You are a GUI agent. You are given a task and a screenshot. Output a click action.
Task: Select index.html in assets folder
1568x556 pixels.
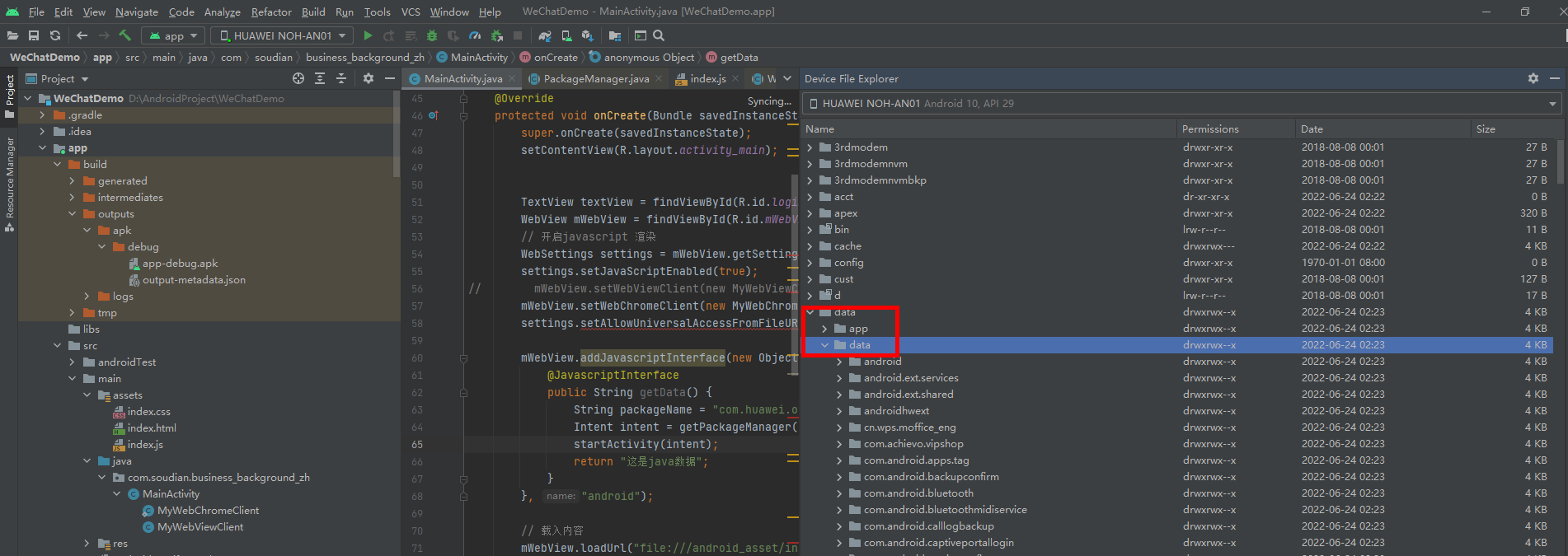152,428
